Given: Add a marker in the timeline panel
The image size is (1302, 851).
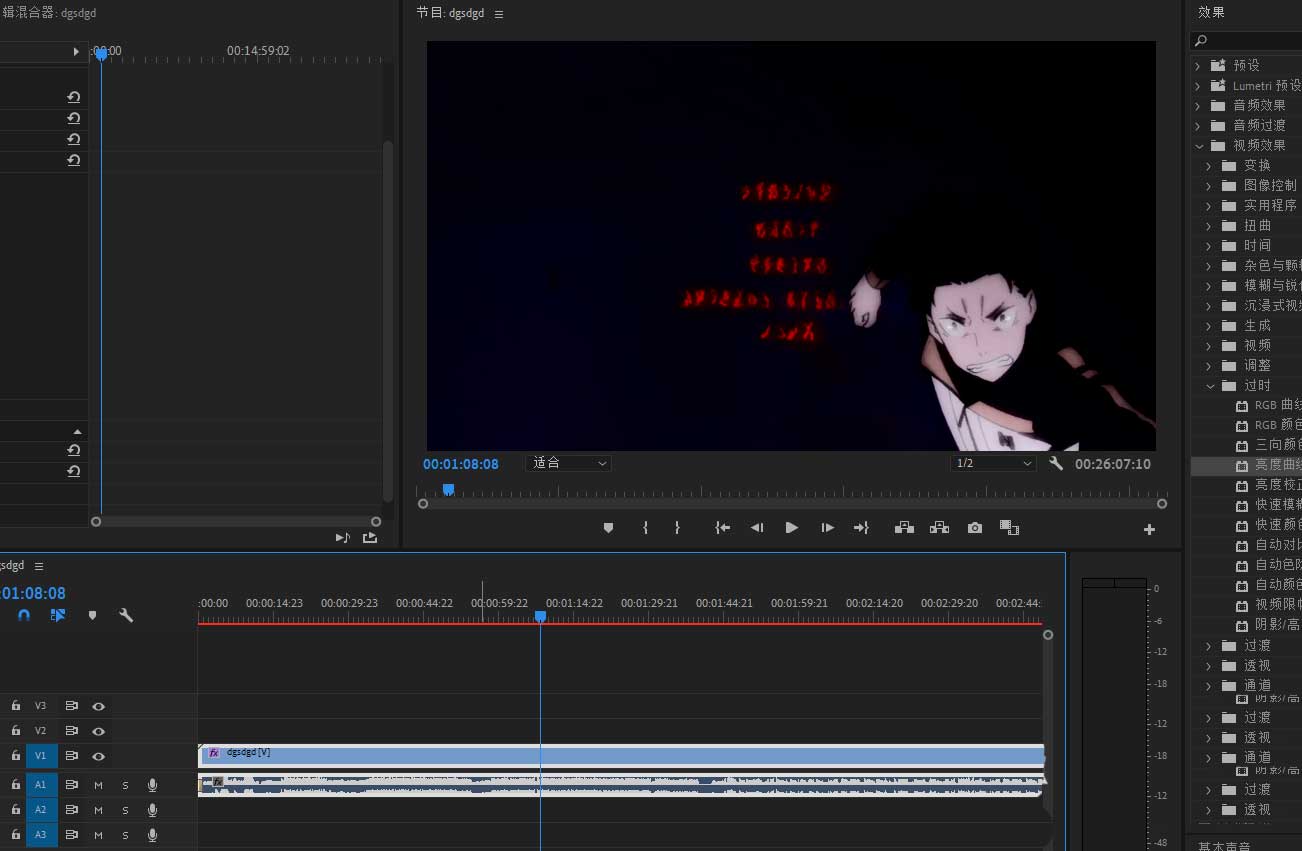Looking at the screenshot, I should [92, 615].
